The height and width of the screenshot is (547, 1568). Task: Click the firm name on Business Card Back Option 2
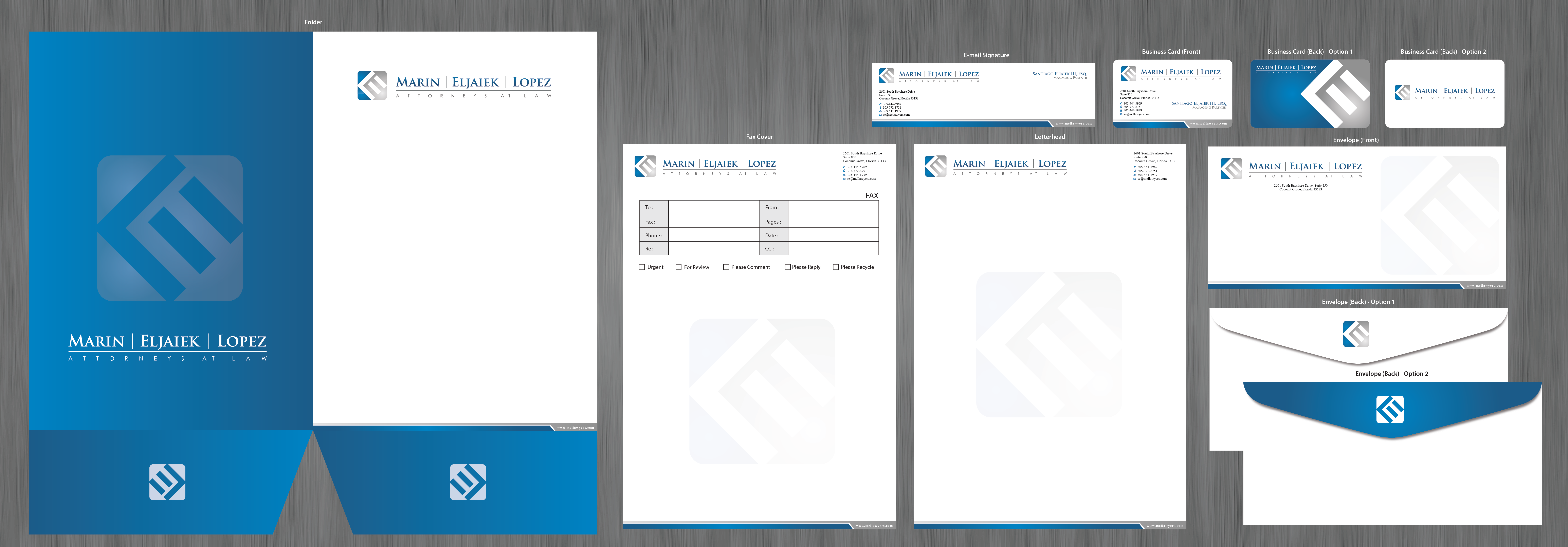[x=1455, y=91]
